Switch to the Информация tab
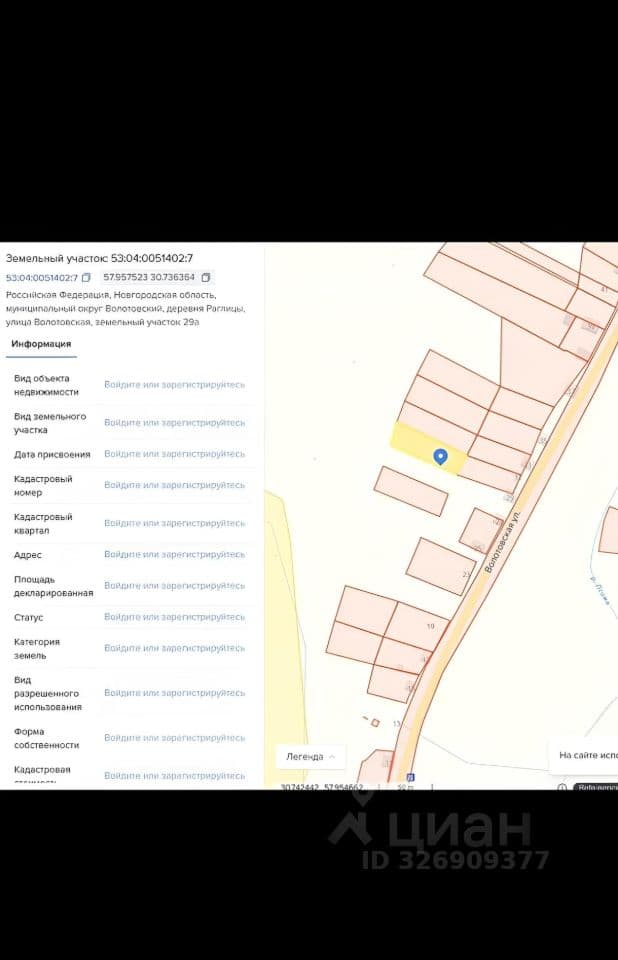Viewport: 618px width, 960px height. 41,344
